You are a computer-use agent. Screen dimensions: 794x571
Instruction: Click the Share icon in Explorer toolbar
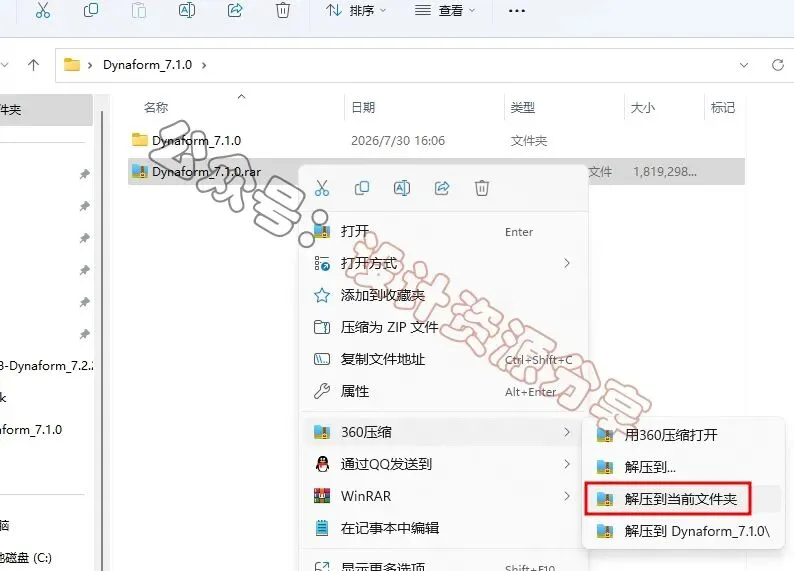click(x=234, y=10)
